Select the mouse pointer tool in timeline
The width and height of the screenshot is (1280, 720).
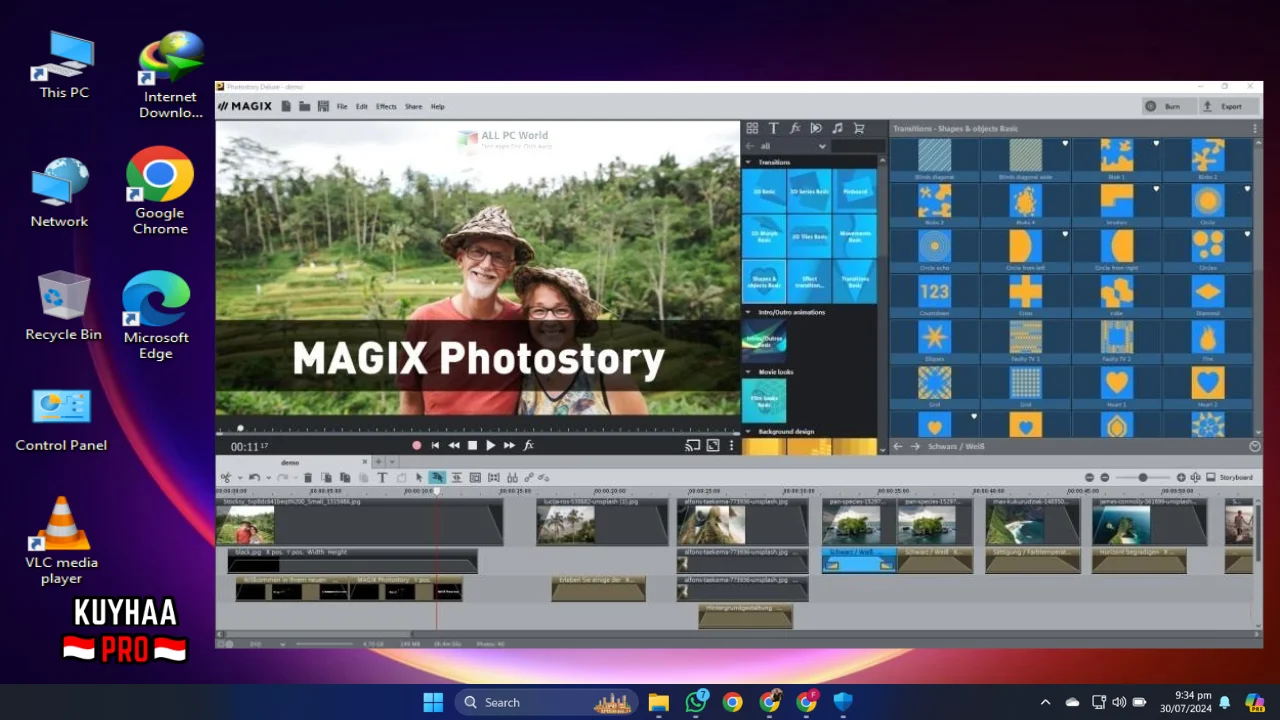tap(419, 478)
